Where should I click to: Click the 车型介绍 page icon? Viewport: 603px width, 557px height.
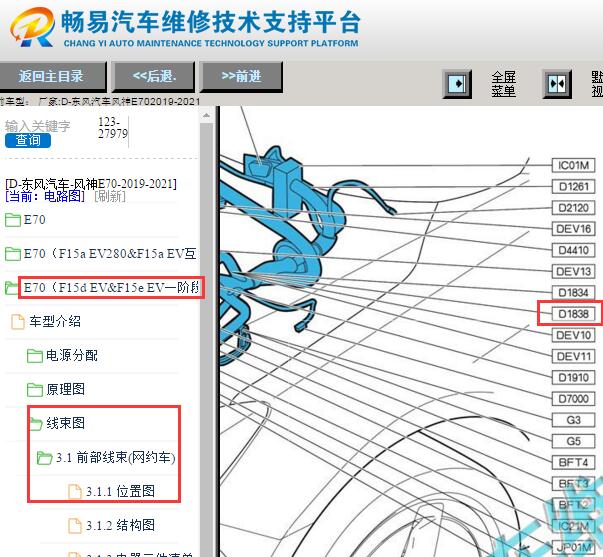point(18,322)
